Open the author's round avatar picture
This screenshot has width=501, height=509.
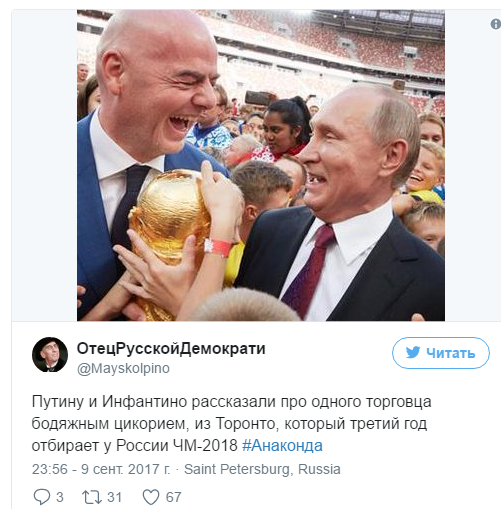50,354
